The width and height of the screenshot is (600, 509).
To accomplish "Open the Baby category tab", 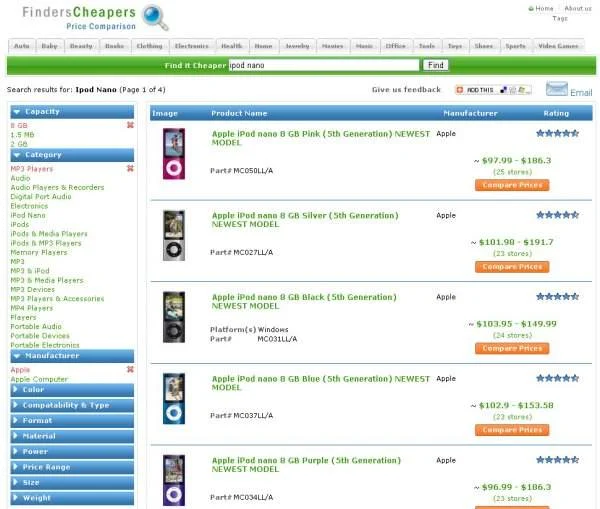I will [x=50, y=46].
